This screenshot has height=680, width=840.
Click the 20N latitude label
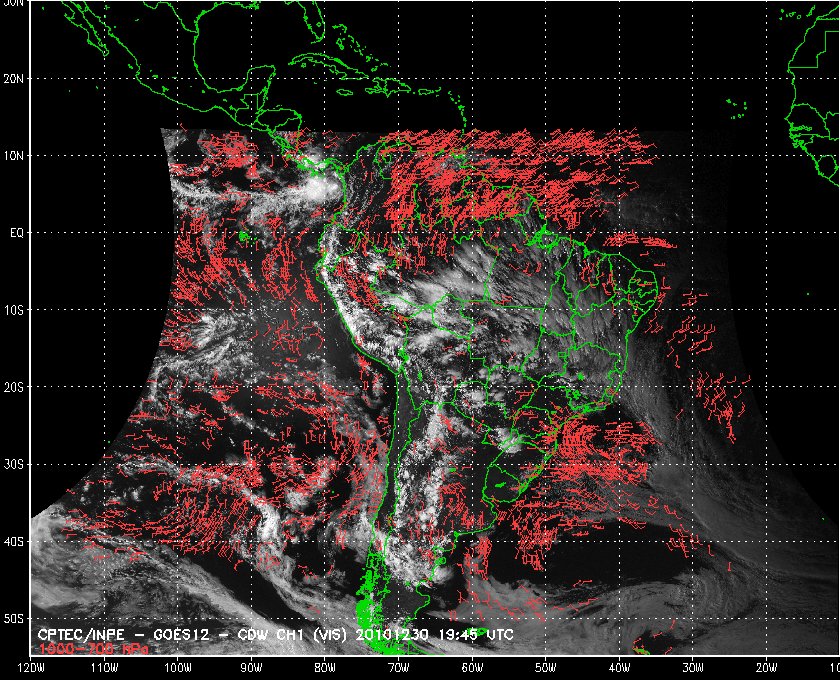[x=13, y=79]
